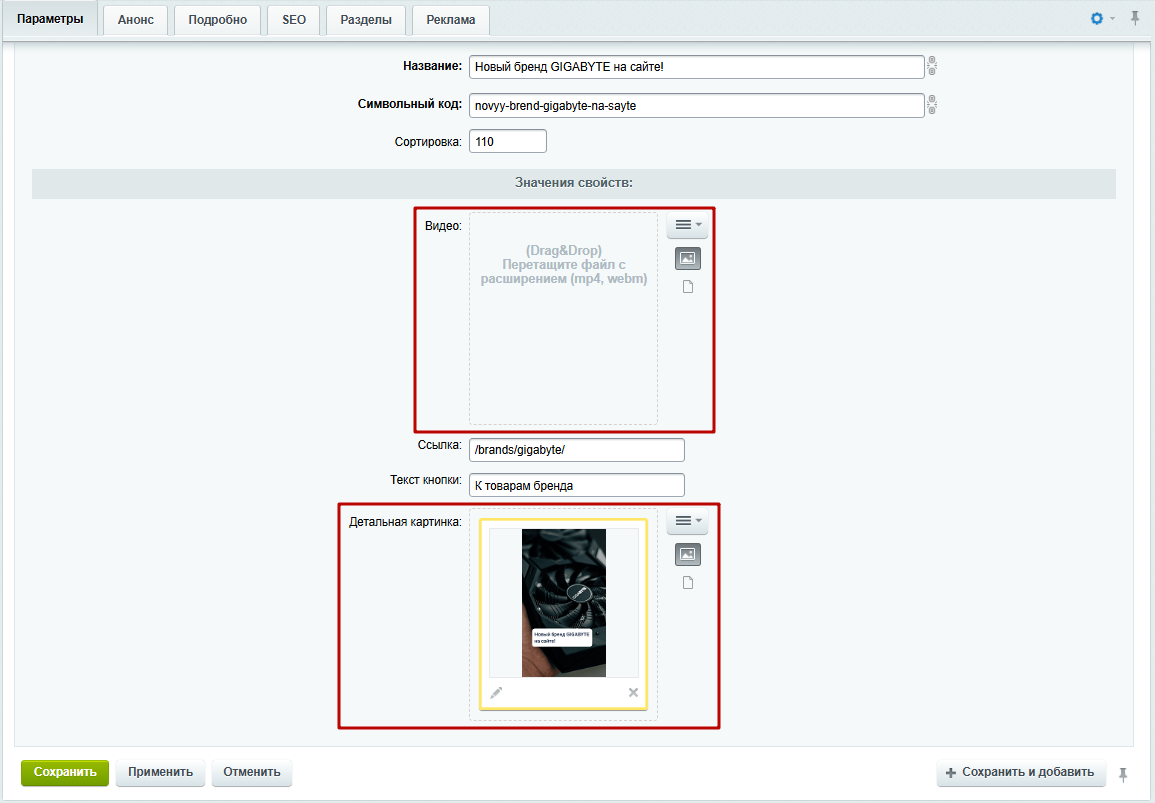The image size is (1155, 803).
Task: Remove the uploaded detail picture
Action: (633, 692)
